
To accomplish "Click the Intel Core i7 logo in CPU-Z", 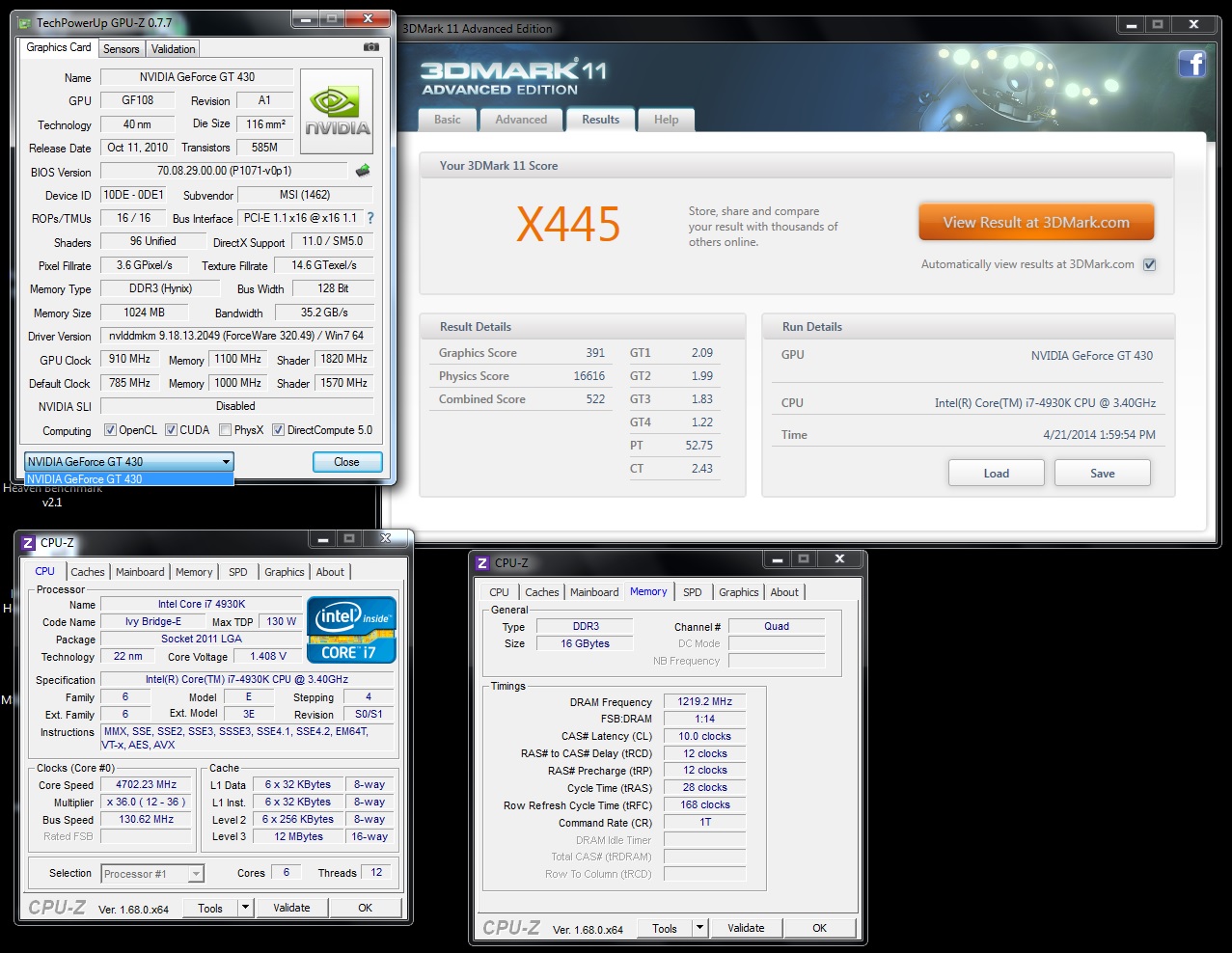I will pos(351,630).
